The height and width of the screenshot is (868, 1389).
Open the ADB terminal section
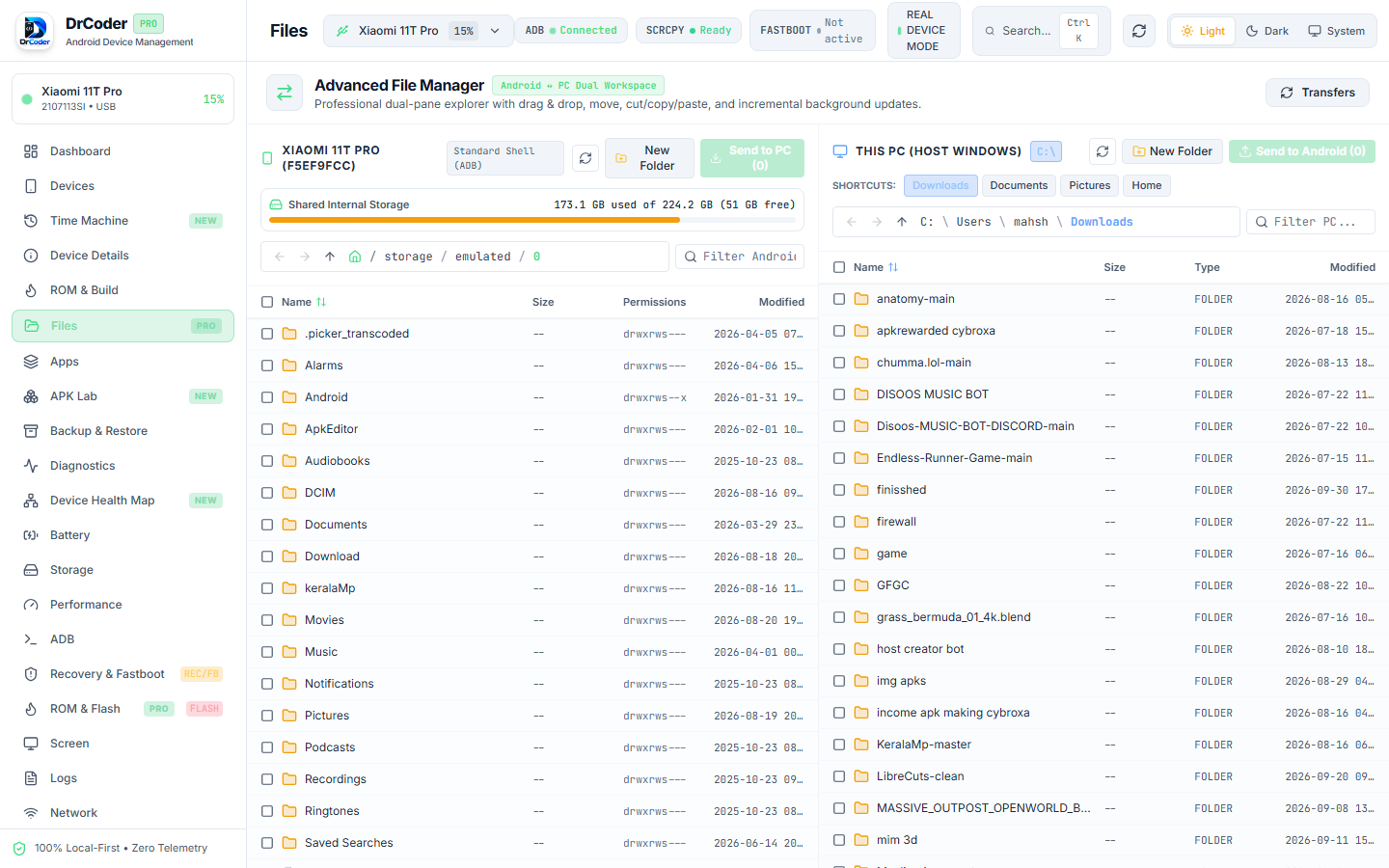click(123, 639)
